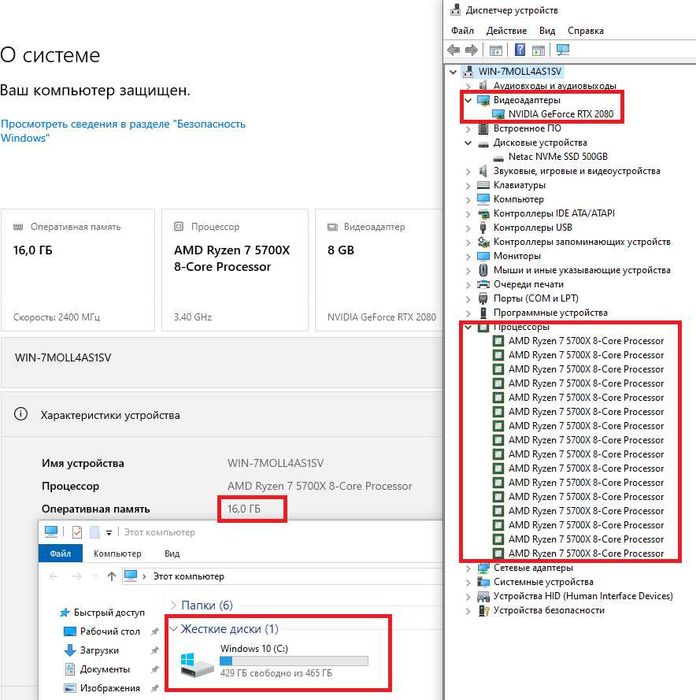The width and height of the screenshot is (696, 700).
Task: Click the Контроллеры USB plug icon
Action: coord(483,227)
